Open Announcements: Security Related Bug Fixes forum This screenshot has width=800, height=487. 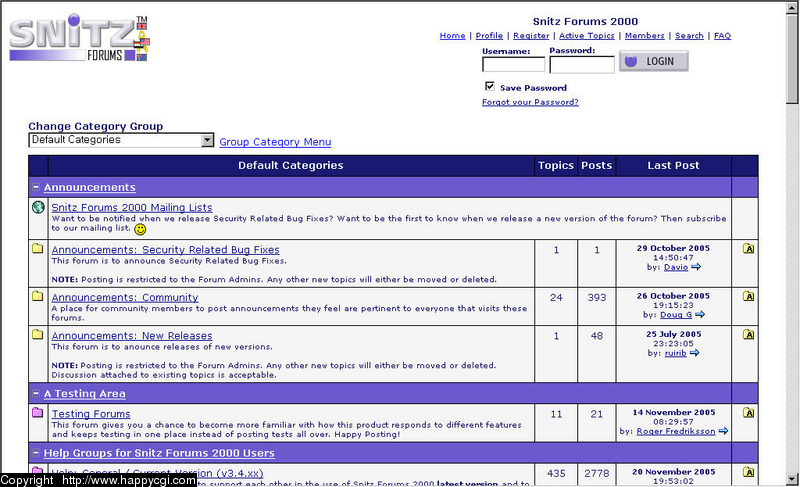tap(165, 250)
